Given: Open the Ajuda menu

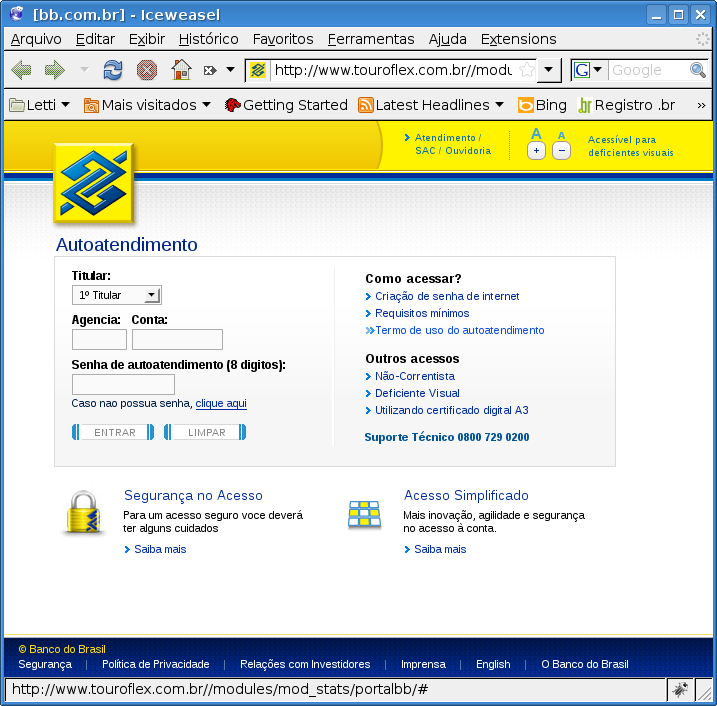Looking at the screenshot, I should [x=448, y=39].
